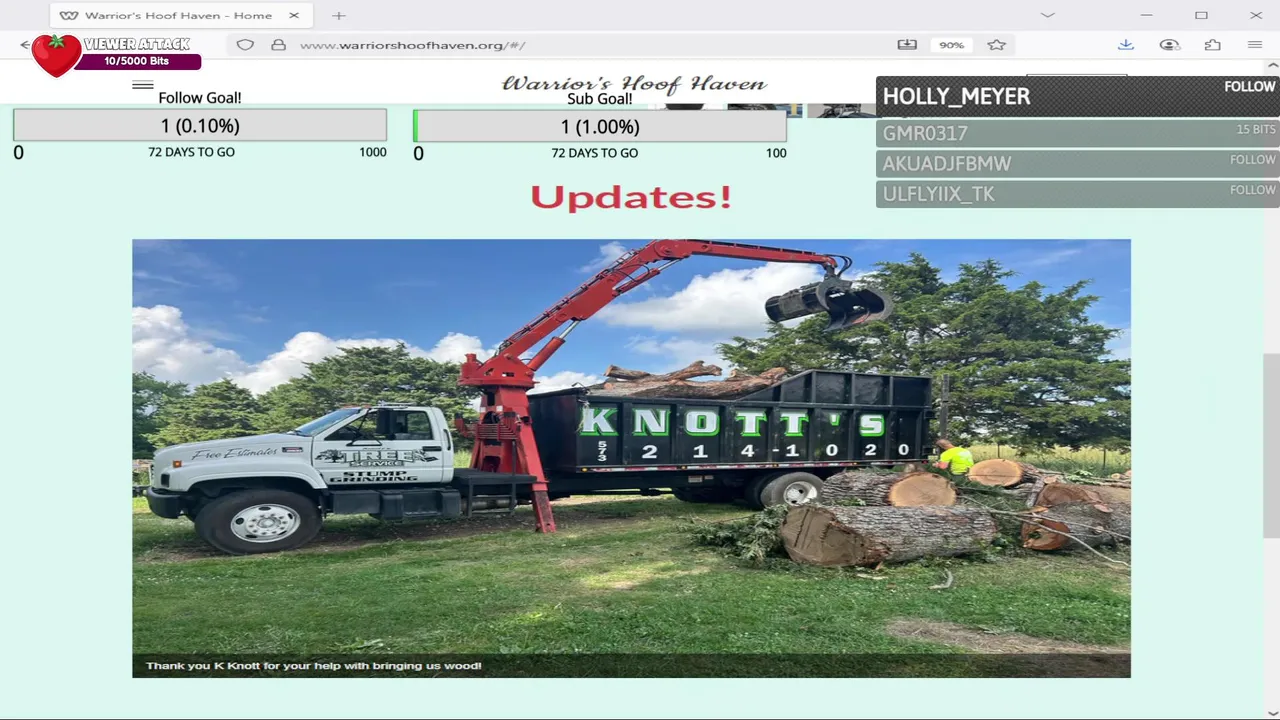This screenshot has width=1280, height=720.
Task: Click the Follow Goal progress bar
Action: coord(200,126)
